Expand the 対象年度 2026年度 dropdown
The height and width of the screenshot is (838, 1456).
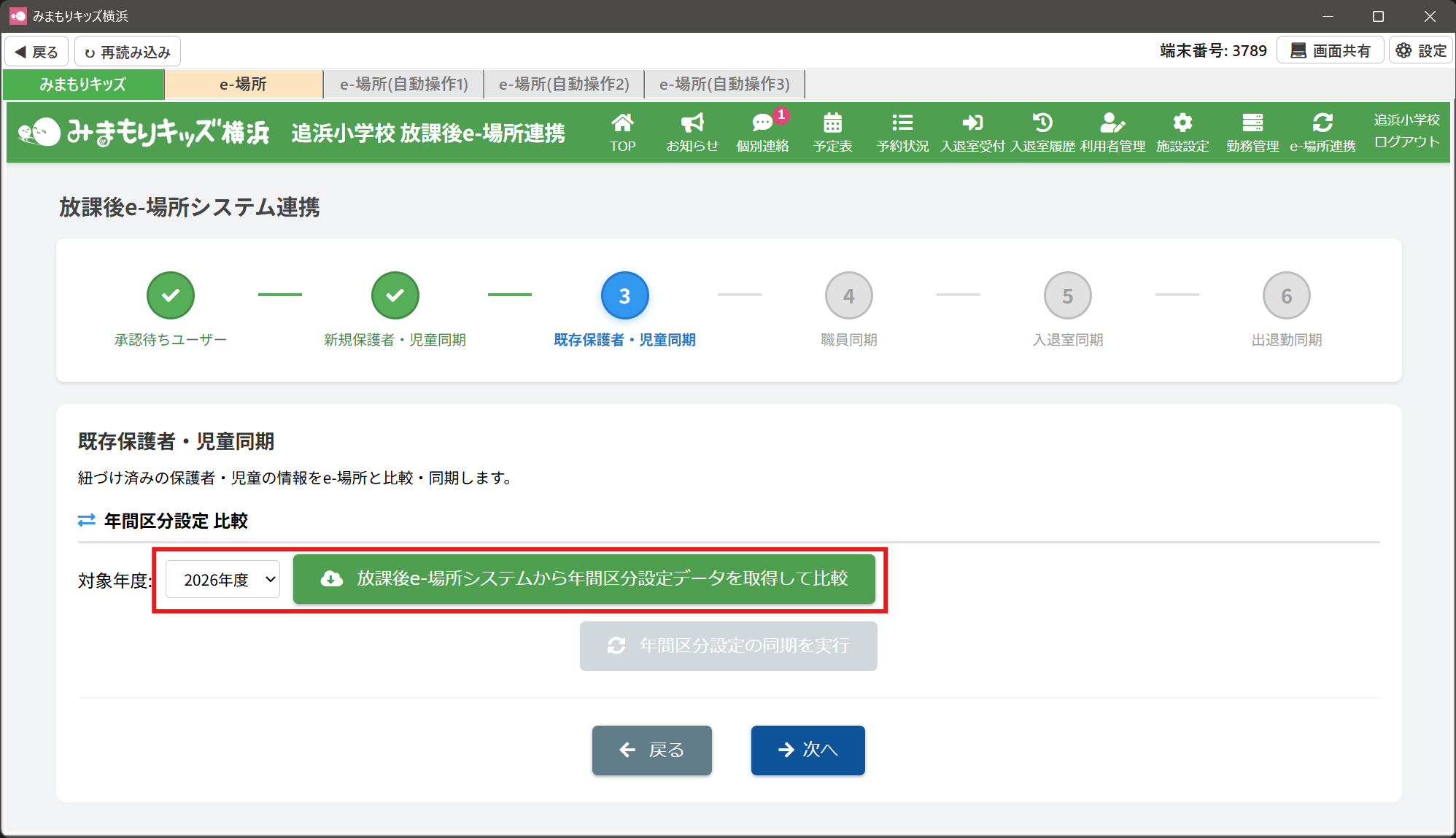(222, 579)
